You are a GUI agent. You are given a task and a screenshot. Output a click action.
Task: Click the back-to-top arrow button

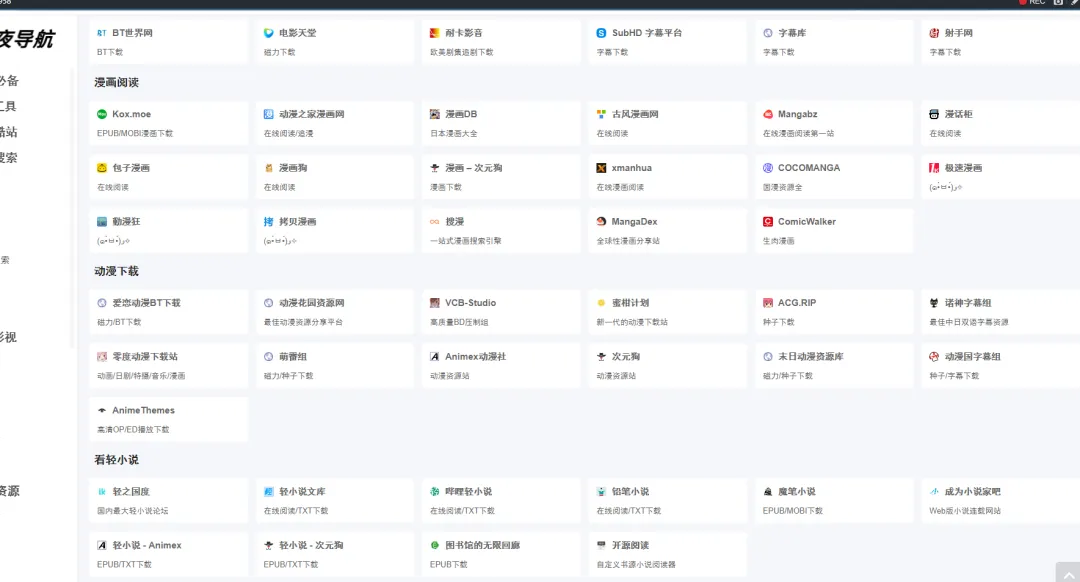[1068, 573]
